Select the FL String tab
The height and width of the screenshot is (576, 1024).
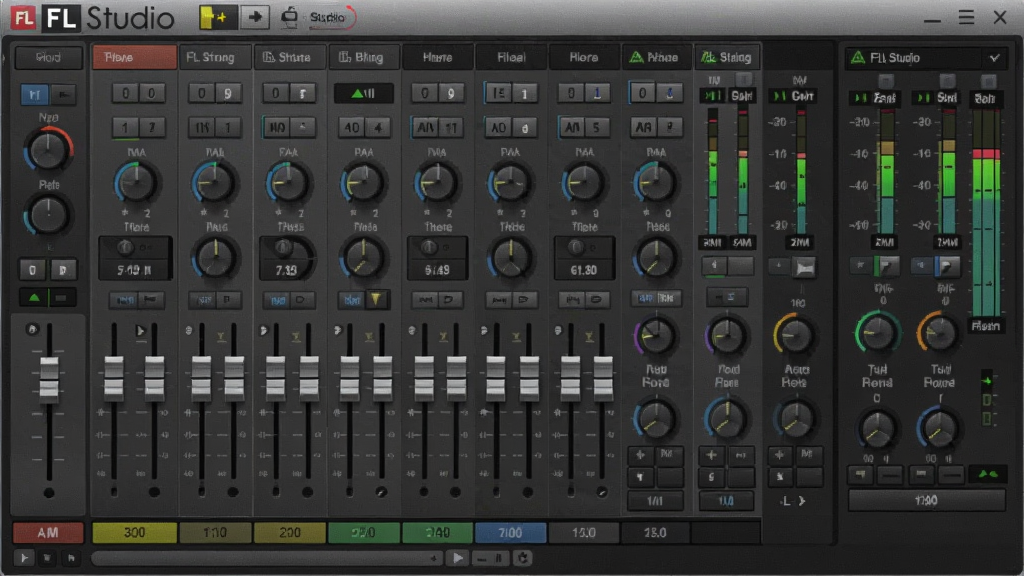[x=215, y=57]
